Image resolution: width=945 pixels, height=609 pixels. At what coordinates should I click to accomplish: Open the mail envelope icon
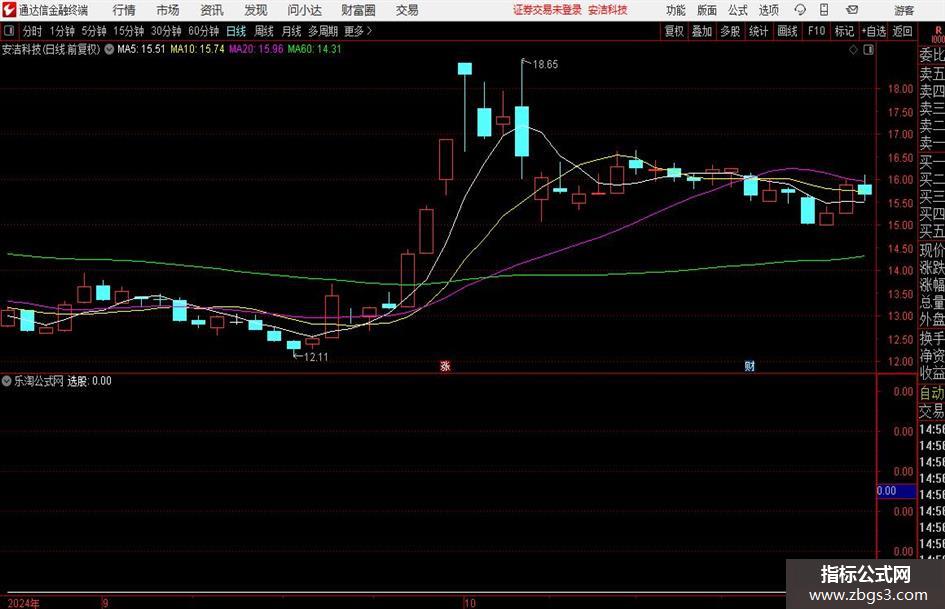click(852, 10)
